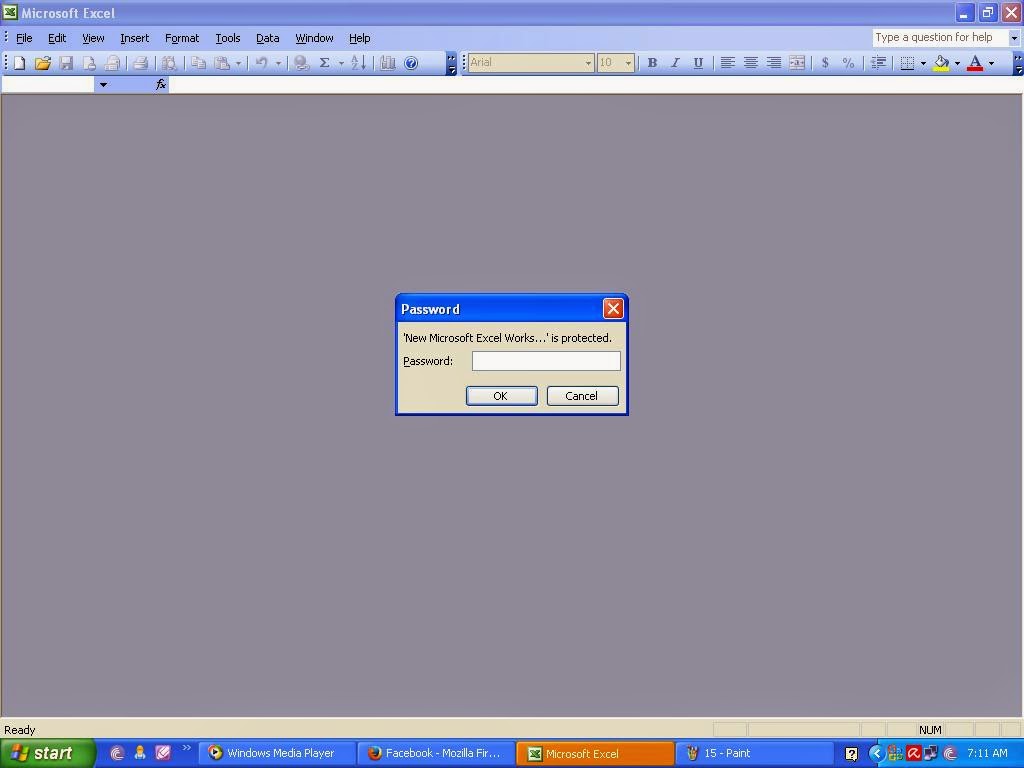Screen dimensions: 1024x768
Task: Toggle Center alignment
Action: [x=751, y=63]
